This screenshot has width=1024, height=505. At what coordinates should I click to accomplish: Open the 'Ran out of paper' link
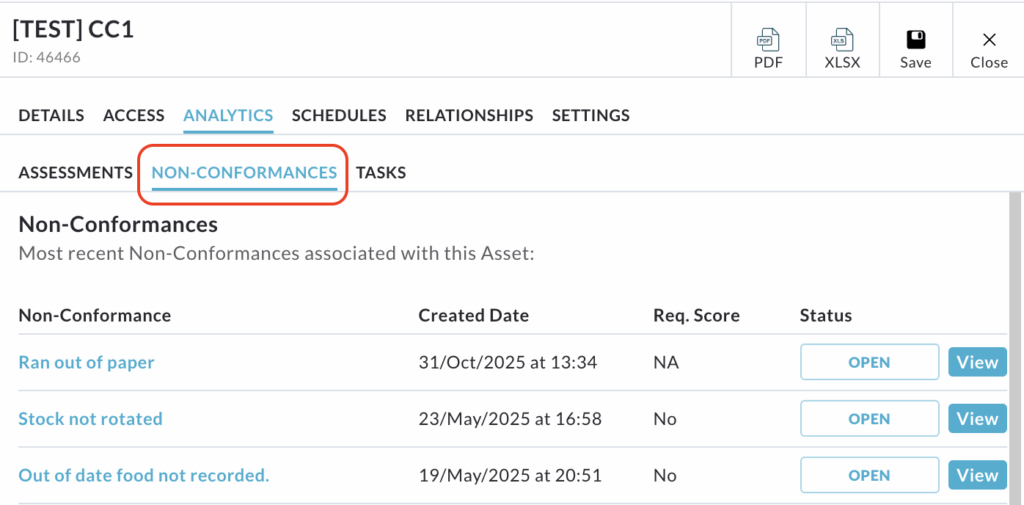tap(86, 362)
